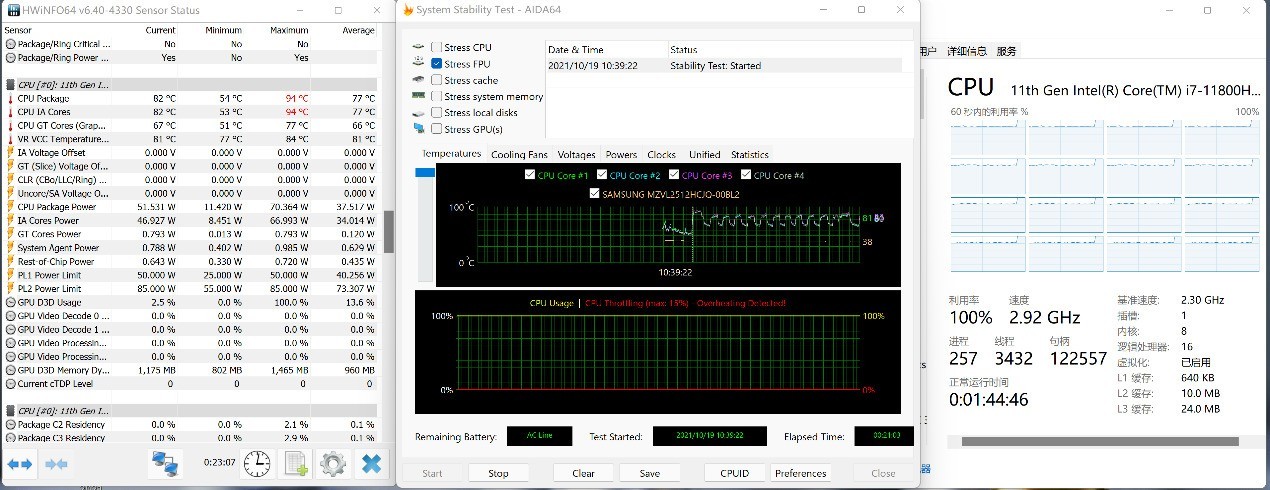Open HWiNFO sensor settings gear icon

(x=333, y=464)
